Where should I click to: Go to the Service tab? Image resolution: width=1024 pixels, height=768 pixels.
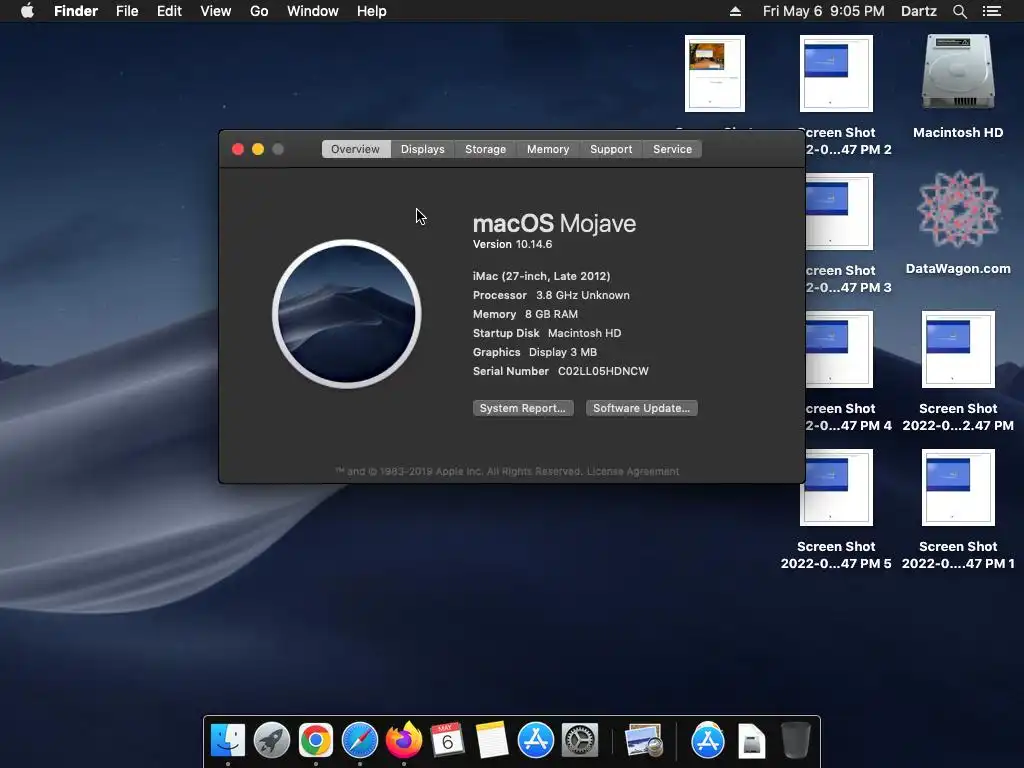[x=672, y=149]
